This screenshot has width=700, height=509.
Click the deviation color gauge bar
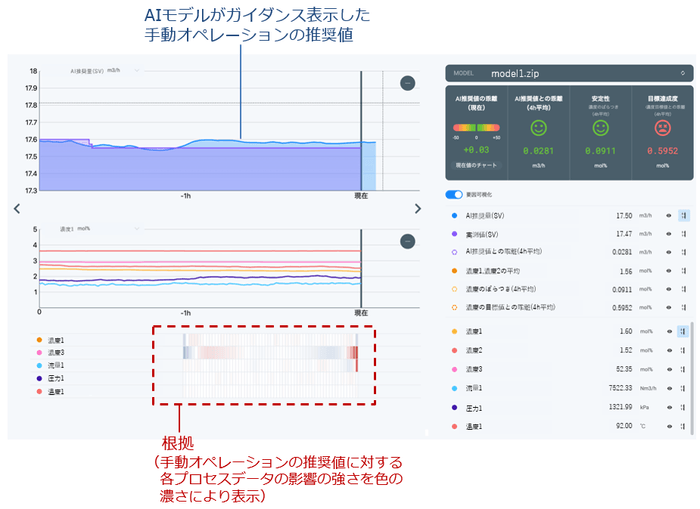(476, 128)
